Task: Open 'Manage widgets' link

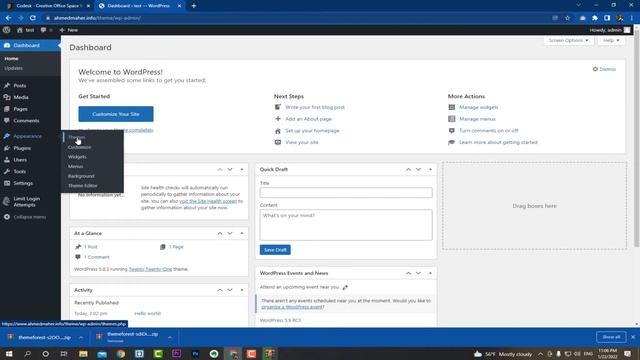Action: [478, 107]
